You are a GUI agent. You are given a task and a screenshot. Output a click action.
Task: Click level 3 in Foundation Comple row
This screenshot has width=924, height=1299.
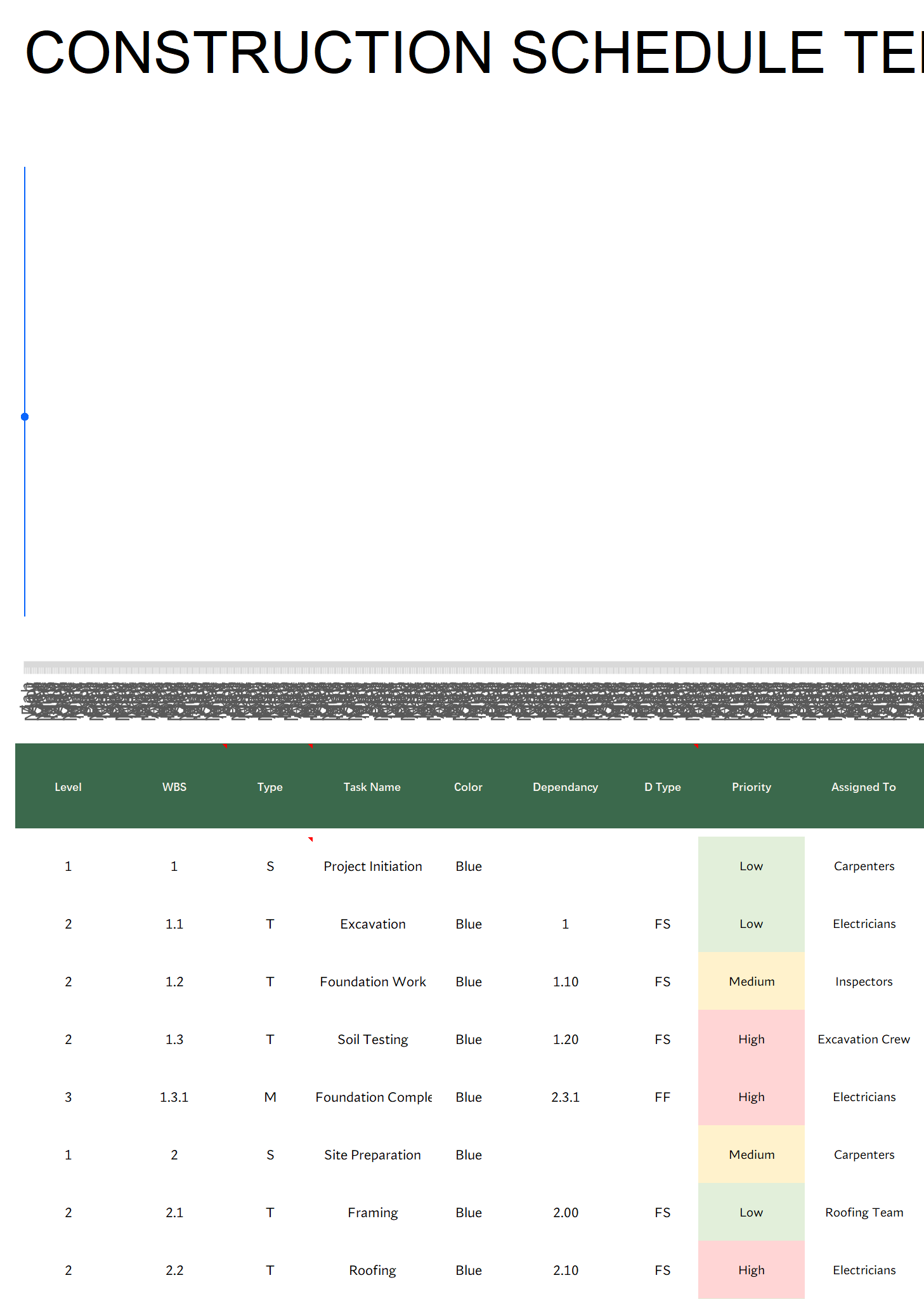click(68, 1097)
